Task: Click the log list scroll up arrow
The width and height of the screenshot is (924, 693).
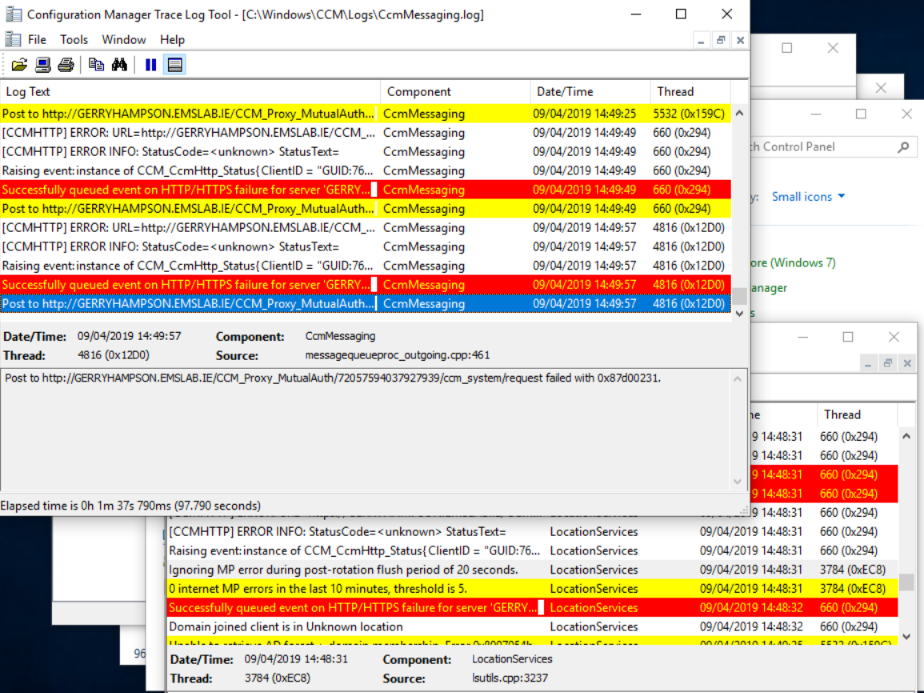Action: [x=740, y=113]
